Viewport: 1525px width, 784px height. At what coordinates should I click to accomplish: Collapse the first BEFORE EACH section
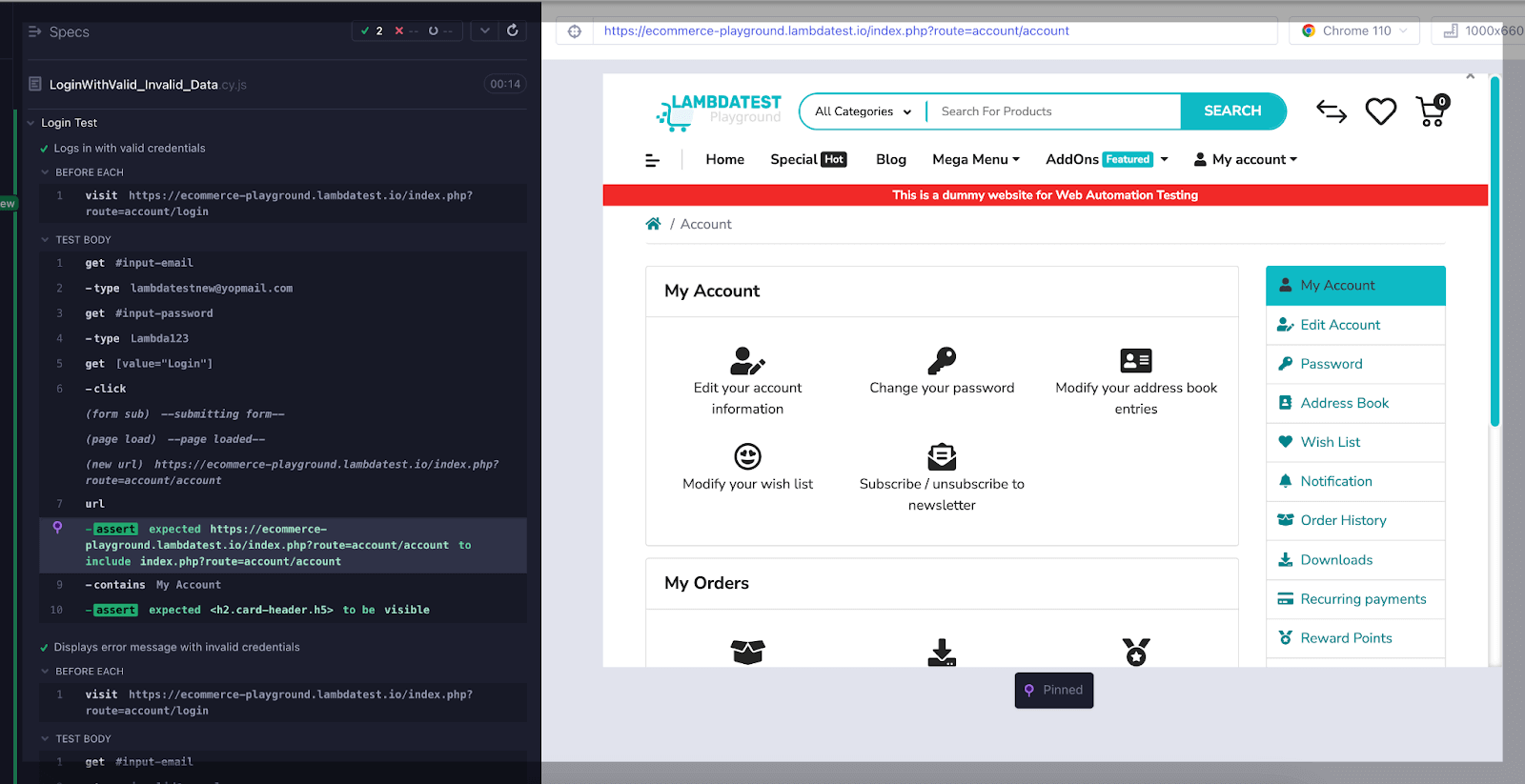point(45,172)
